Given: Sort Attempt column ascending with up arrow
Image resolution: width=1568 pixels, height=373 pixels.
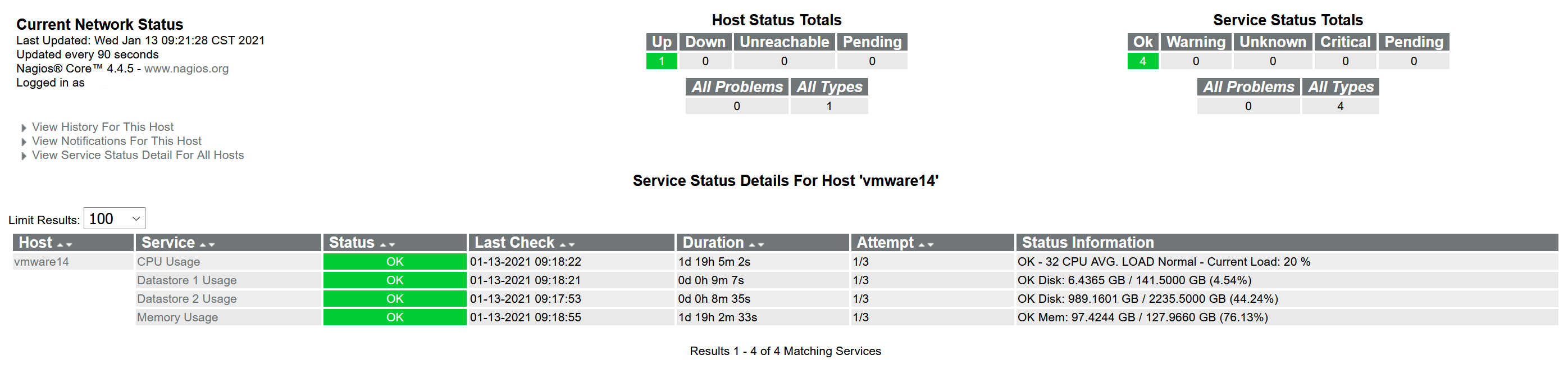Looking at the screenshot, I should point(922,244).
